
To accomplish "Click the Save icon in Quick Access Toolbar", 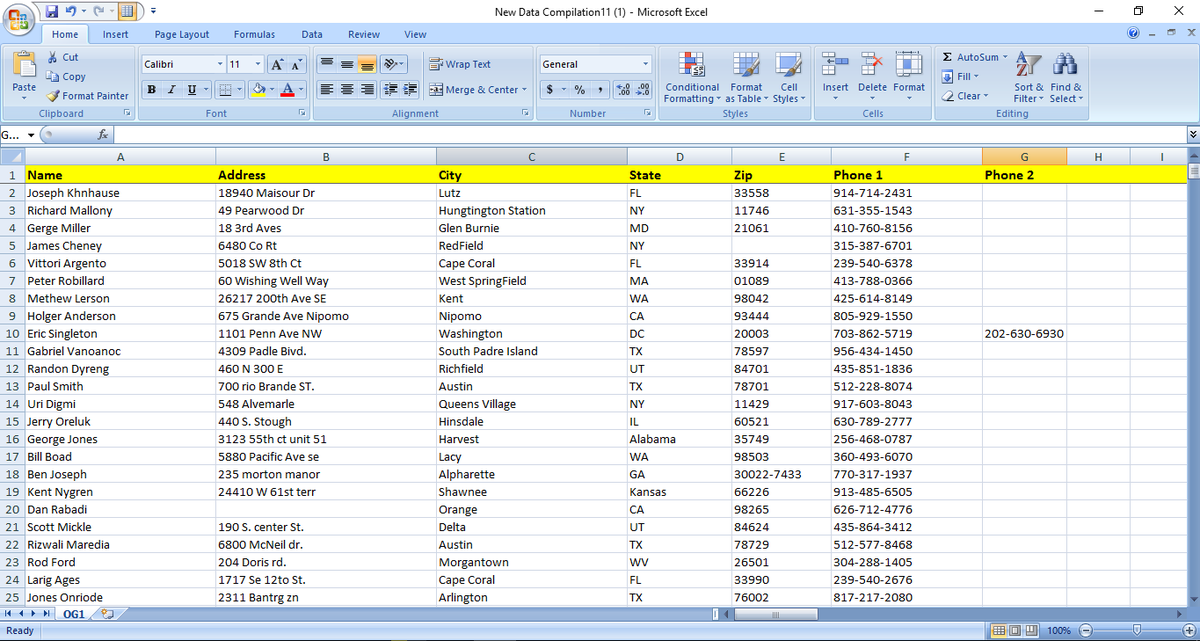I will pyautogui.click(x=52, y=11).
